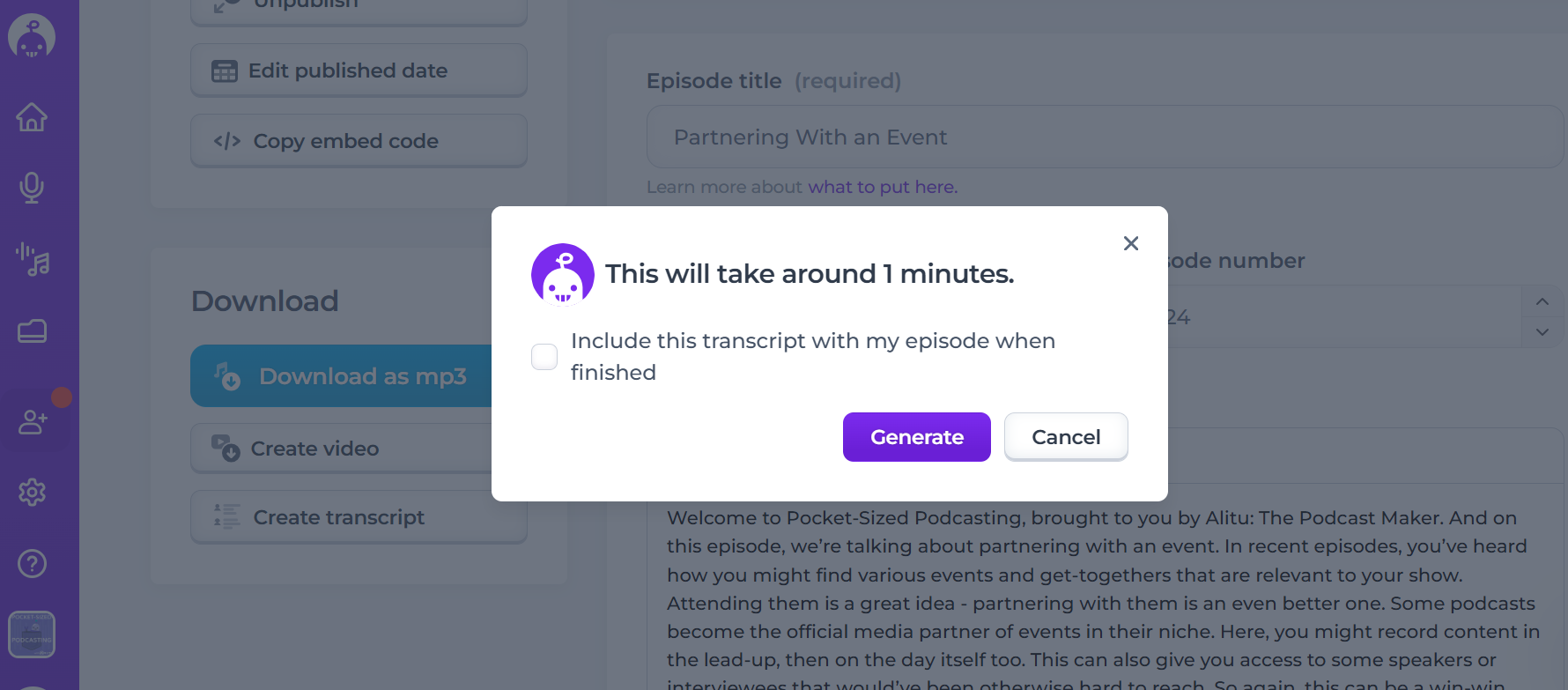The width and height of the screenshot is (1568, 690).
Task: Follow the 'what to put here' link
Action: click(881, 187)
